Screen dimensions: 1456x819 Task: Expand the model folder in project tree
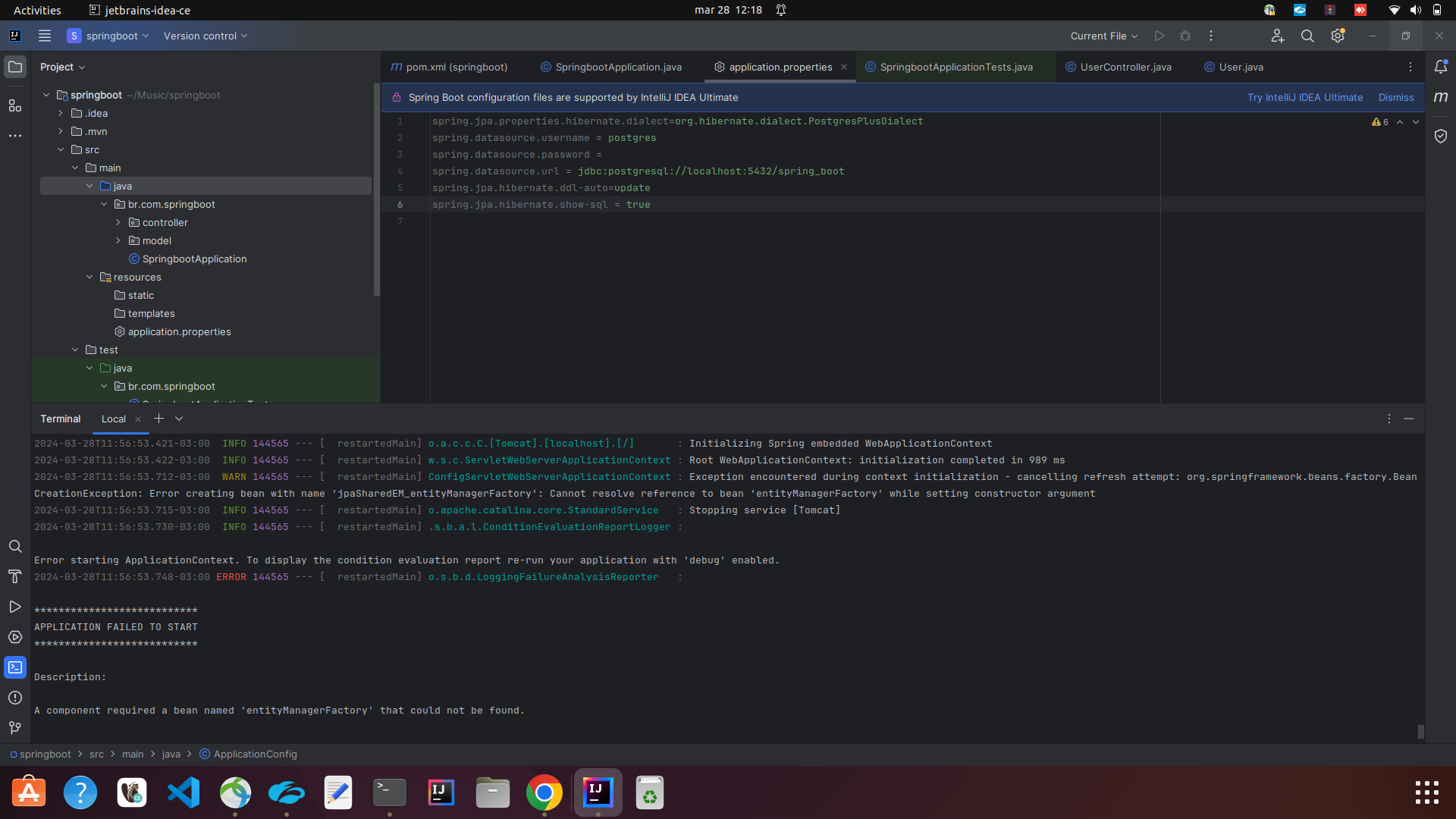pos(118,240)
